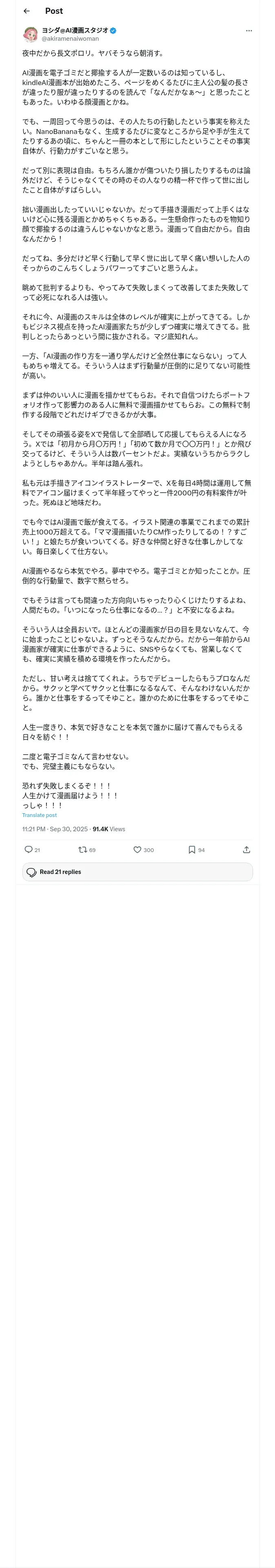Click the Post header title
Image resolution: width=275 pixels, height=1568 pixels.
point(54,11)
